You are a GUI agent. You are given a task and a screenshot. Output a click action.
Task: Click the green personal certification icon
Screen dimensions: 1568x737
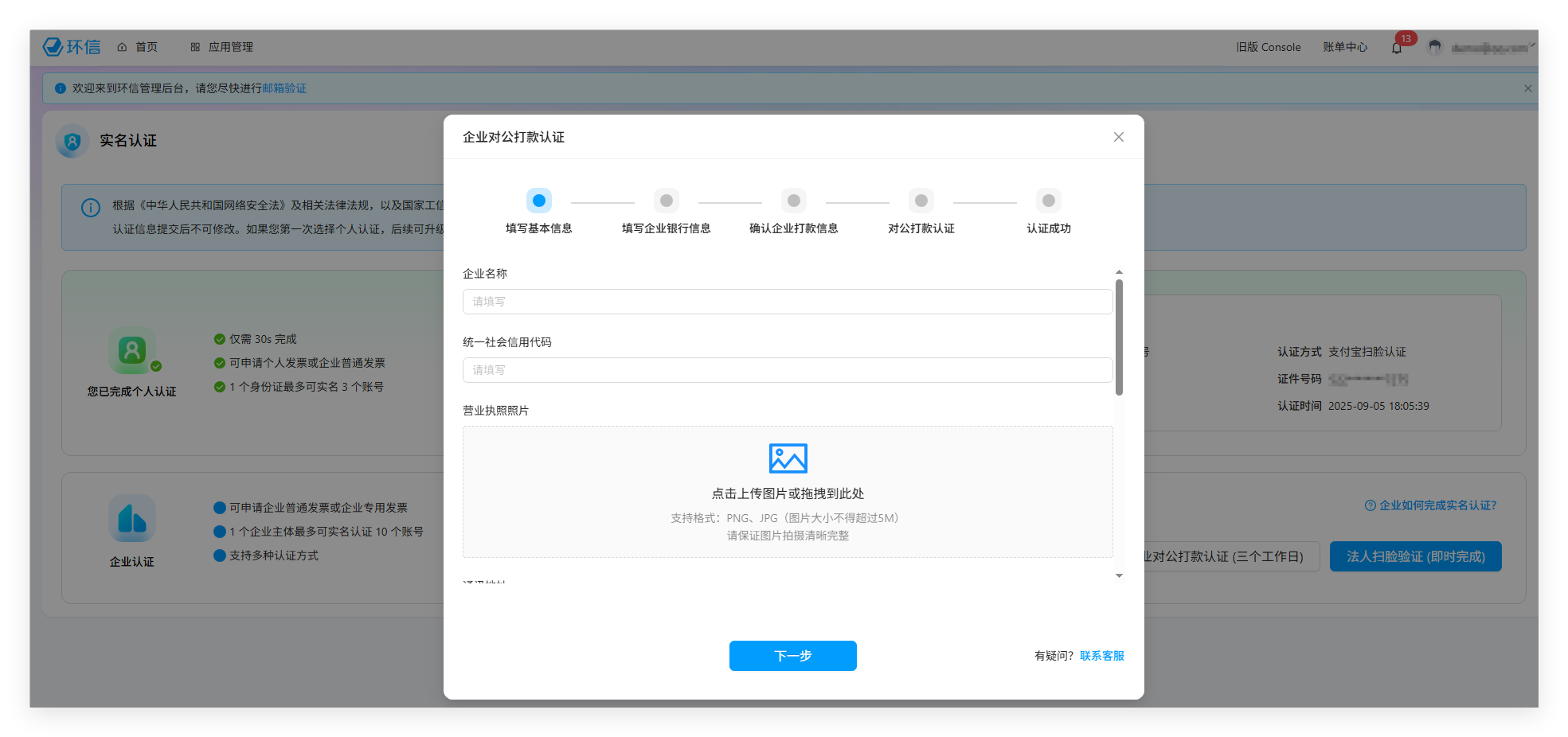(132, 350)
